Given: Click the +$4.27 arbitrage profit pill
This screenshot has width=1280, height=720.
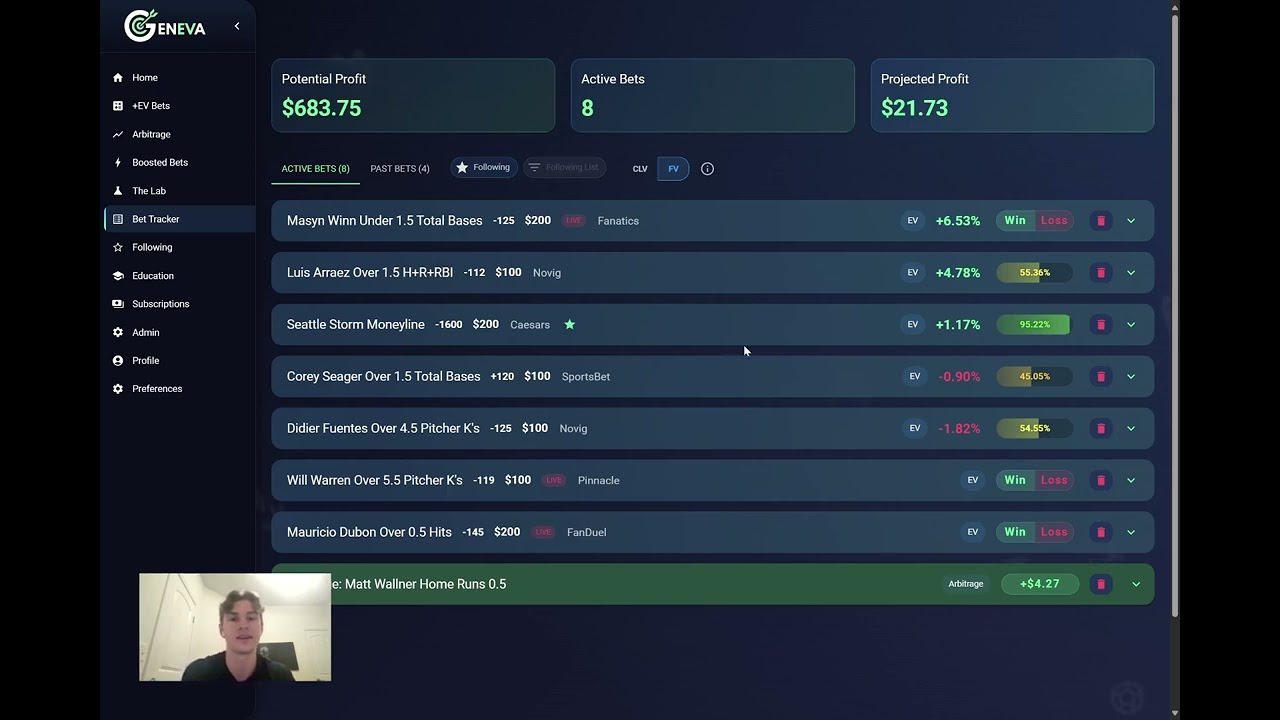Looking at the screenshot, I should tap(1040, 584).
